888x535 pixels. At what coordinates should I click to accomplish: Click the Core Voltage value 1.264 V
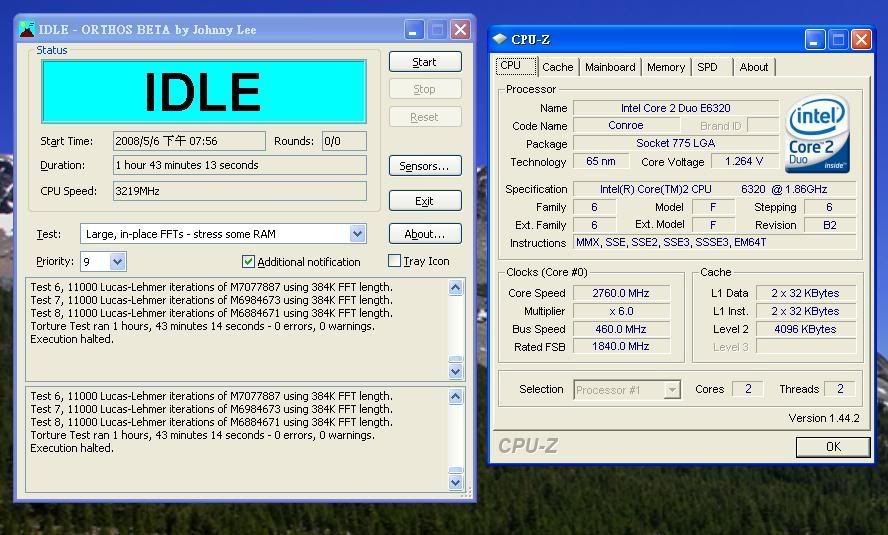(744, 161)
